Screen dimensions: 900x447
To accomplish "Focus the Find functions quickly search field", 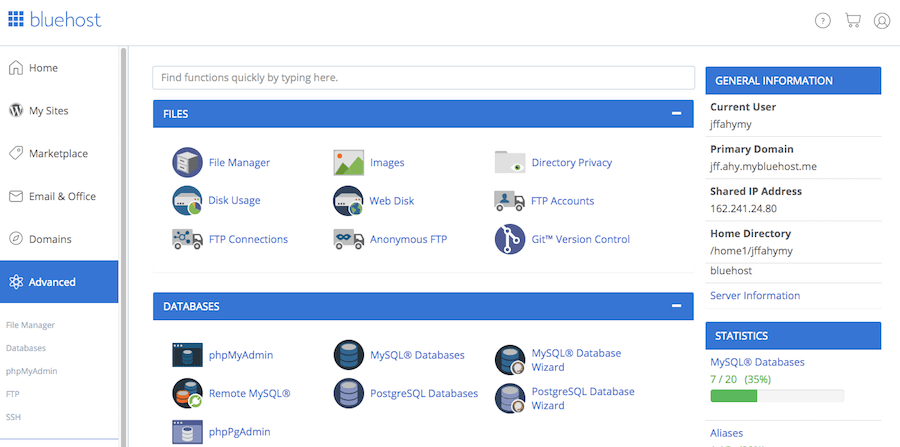I will click(424, 77).
